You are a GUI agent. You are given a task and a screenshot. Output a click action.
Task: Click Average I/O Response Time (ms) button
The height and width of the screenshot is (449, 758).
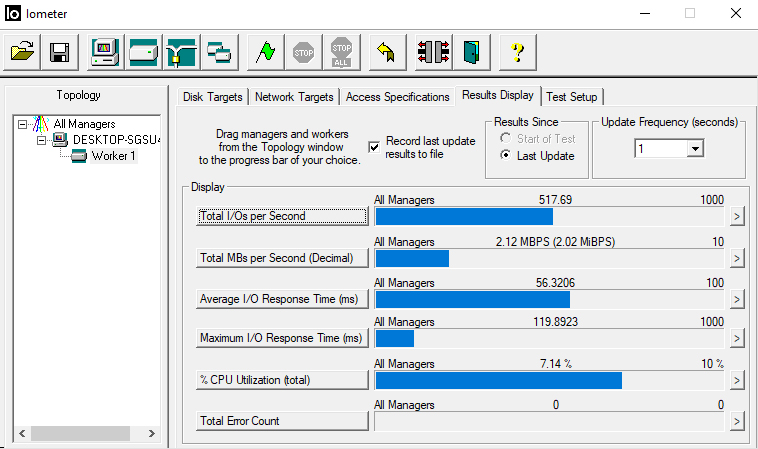282,299
